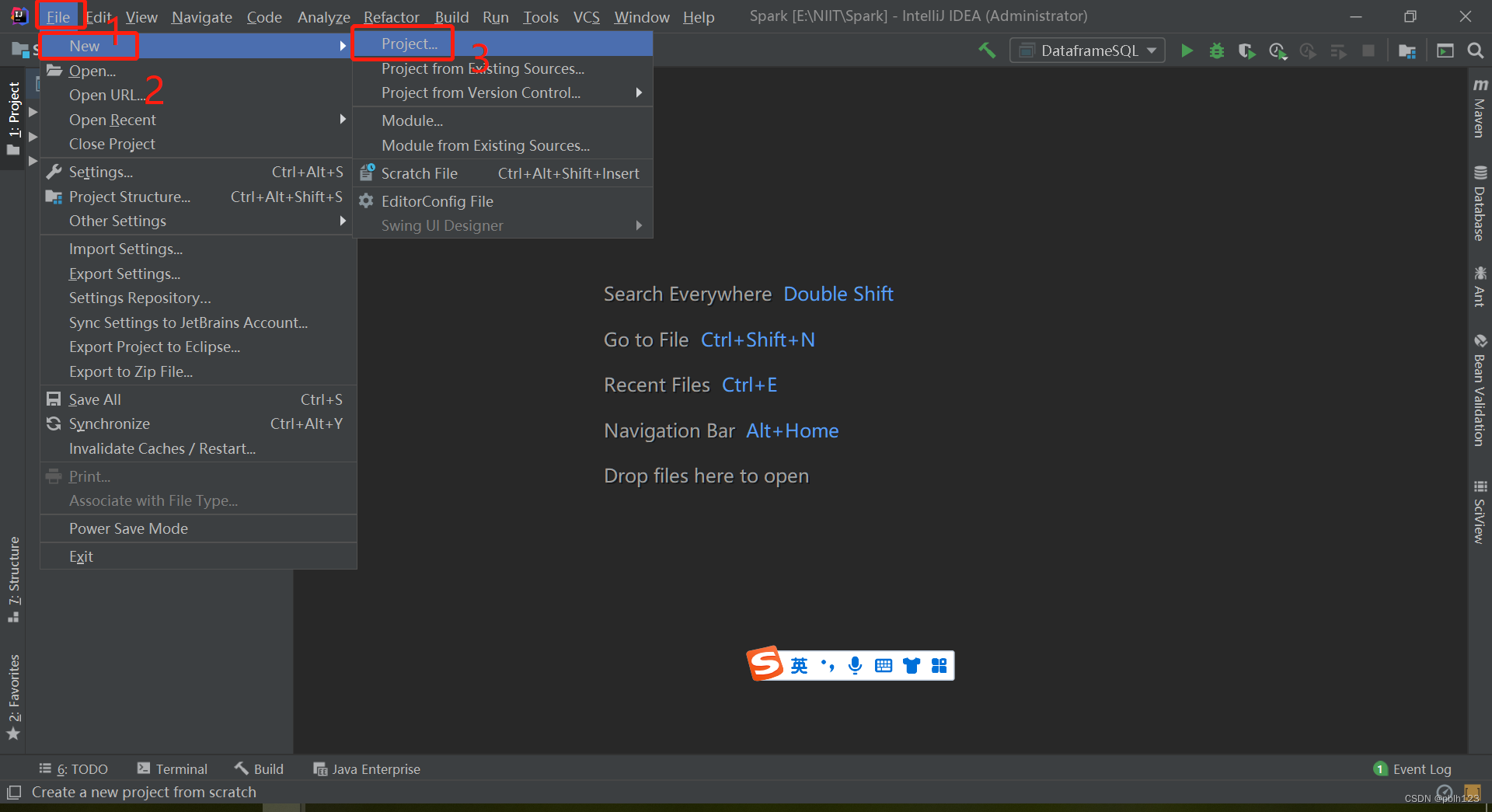Click Save All
The height and width of the screenshot is (812, 1492).
tap(198, 399)
